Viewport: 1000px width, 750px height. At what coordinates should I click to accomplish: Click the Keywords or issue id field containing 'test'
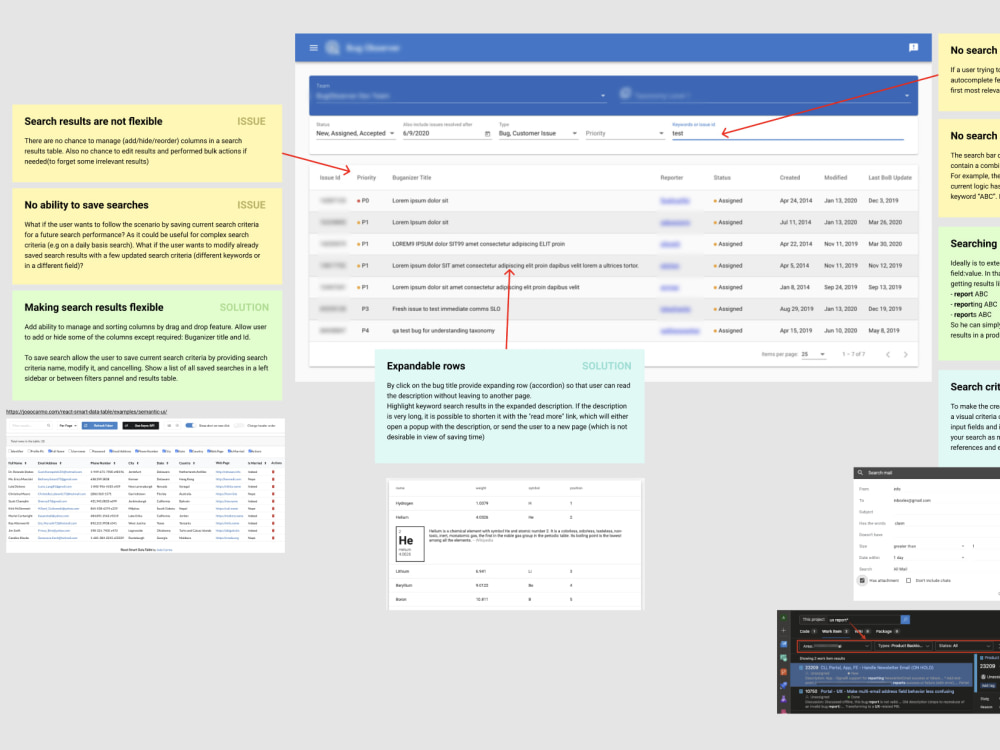click(x=788, y=133)
